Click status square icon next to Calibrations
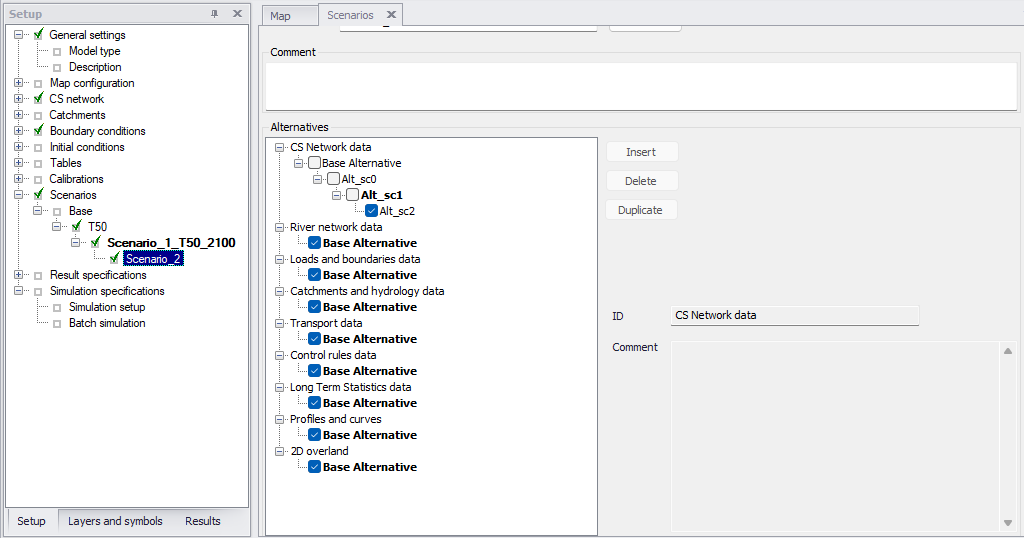Viewport: 1024px width, 538px height. [38, 180]
